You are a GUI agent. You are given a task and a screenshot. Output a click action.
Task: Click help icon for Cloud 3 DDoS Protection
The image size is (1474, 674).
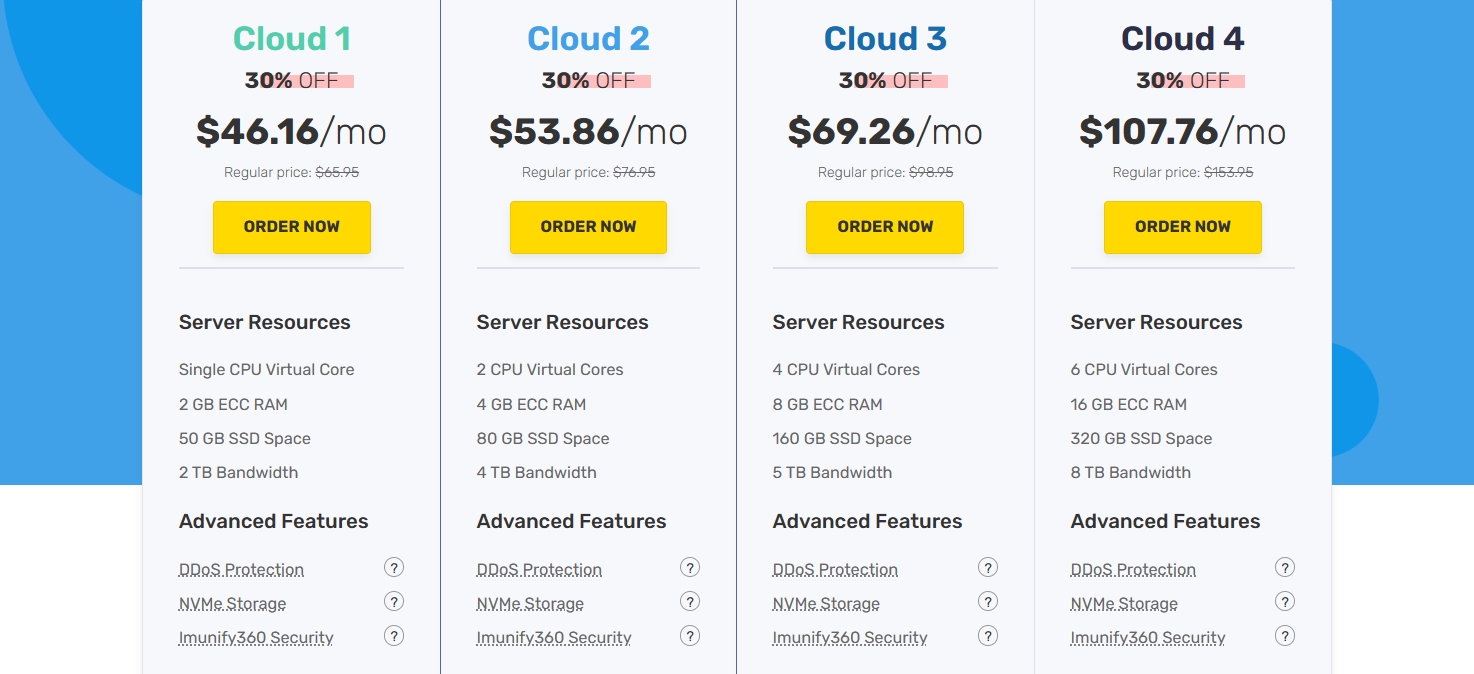988,568
